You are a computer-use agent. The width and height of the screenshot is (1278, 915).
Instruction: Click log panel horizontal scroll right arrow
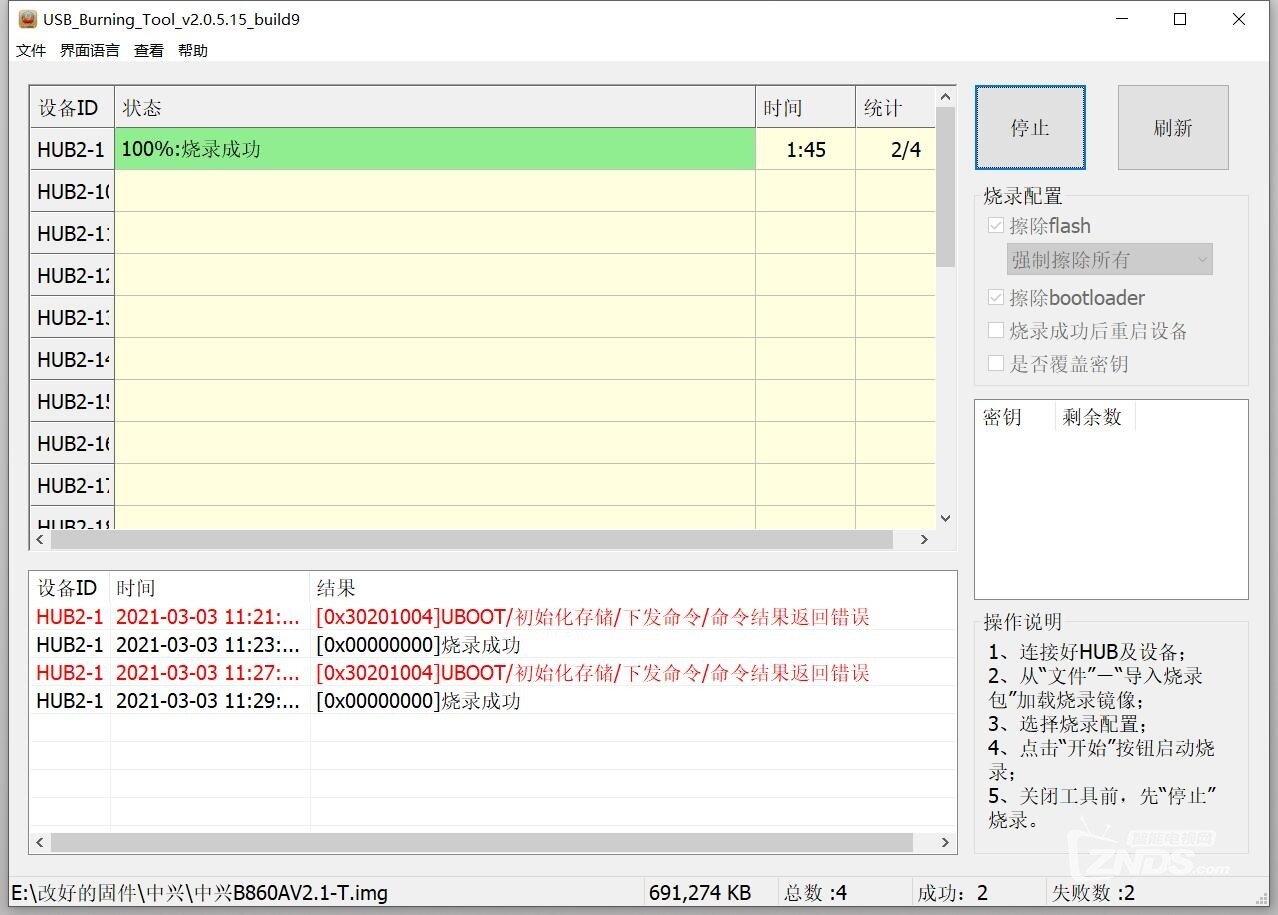coord(945,843)
